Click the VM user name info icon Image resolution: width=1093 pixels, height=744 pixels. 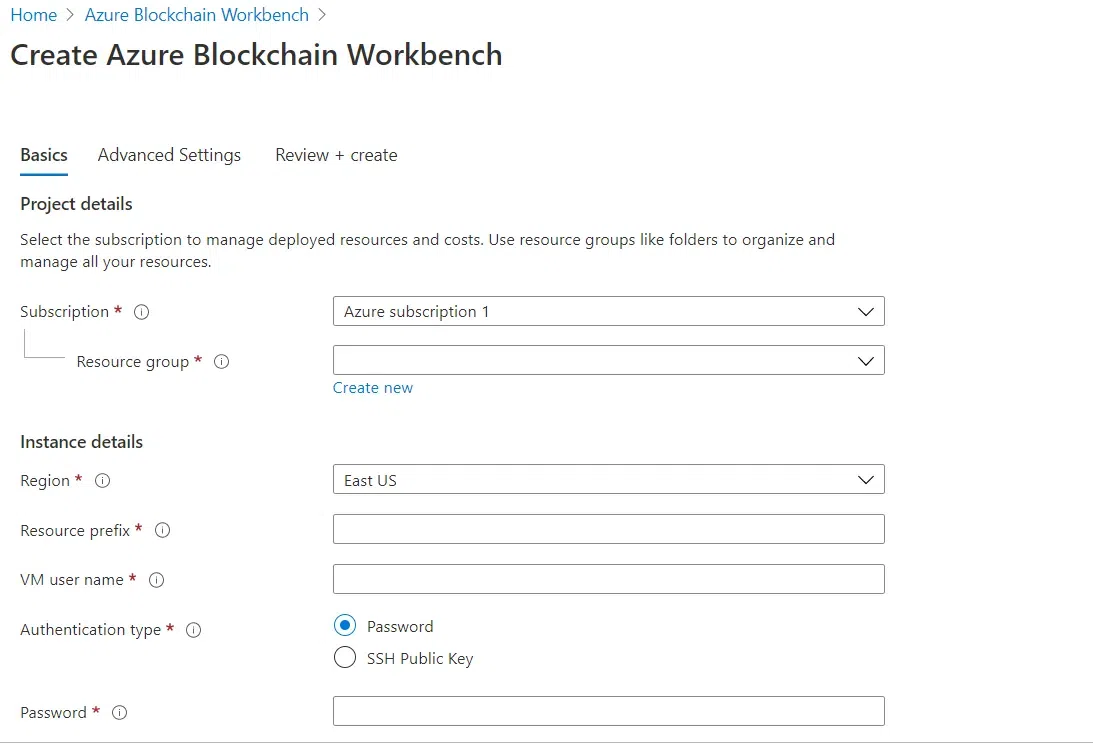tap(157, 579)
